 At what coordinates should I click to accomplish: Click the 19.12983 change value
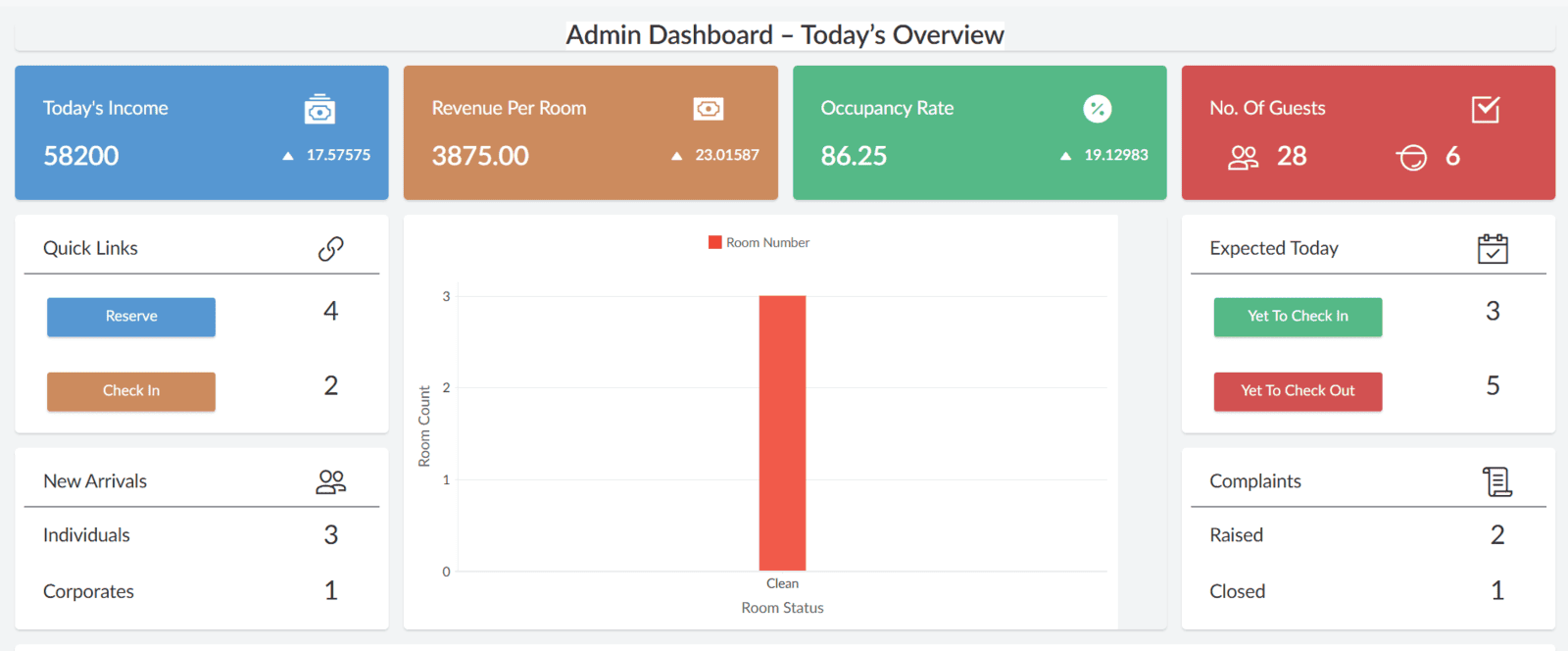1116,155
